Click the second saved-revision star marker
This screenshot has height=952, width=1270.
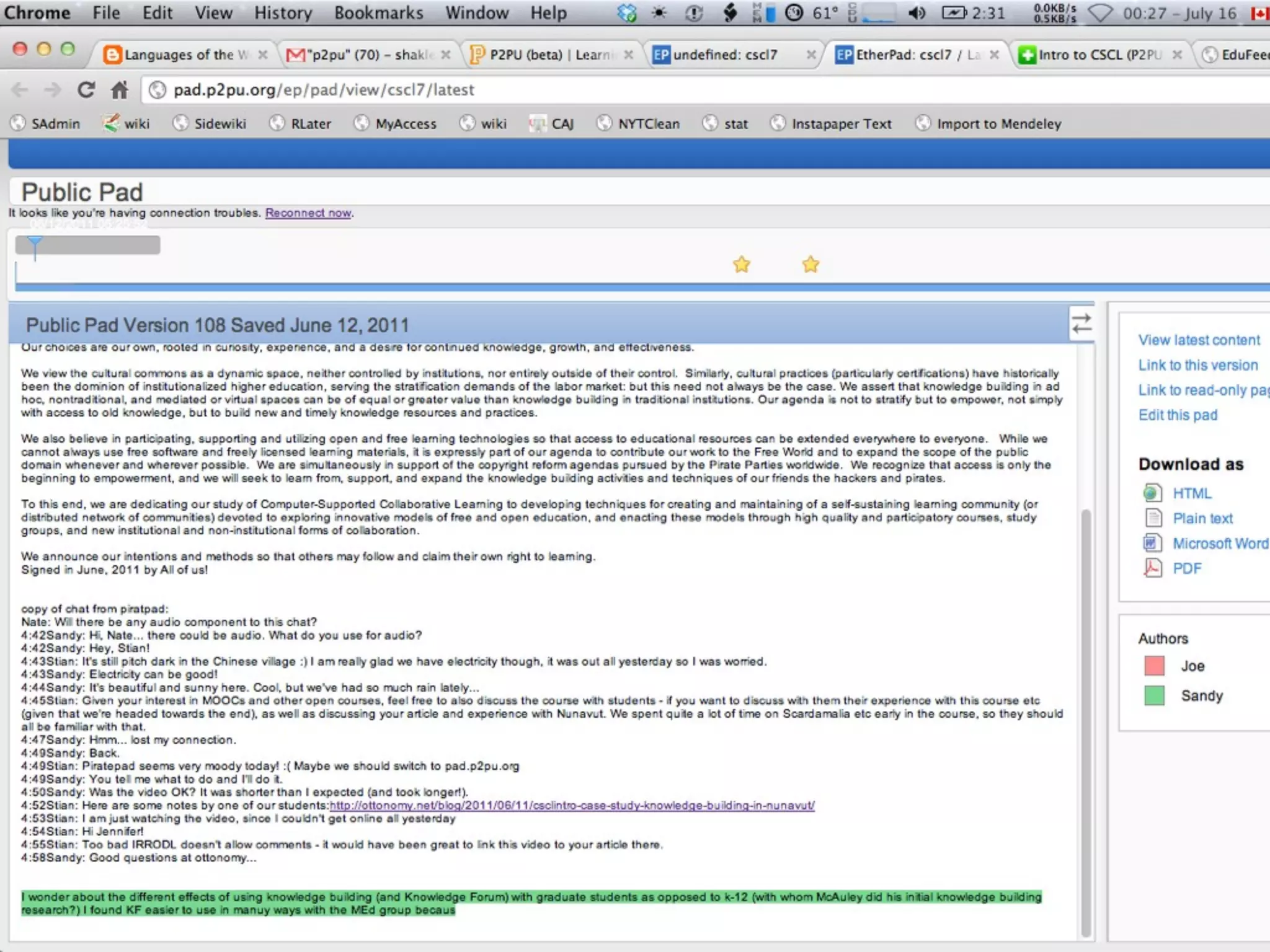[x=810, y=265]
